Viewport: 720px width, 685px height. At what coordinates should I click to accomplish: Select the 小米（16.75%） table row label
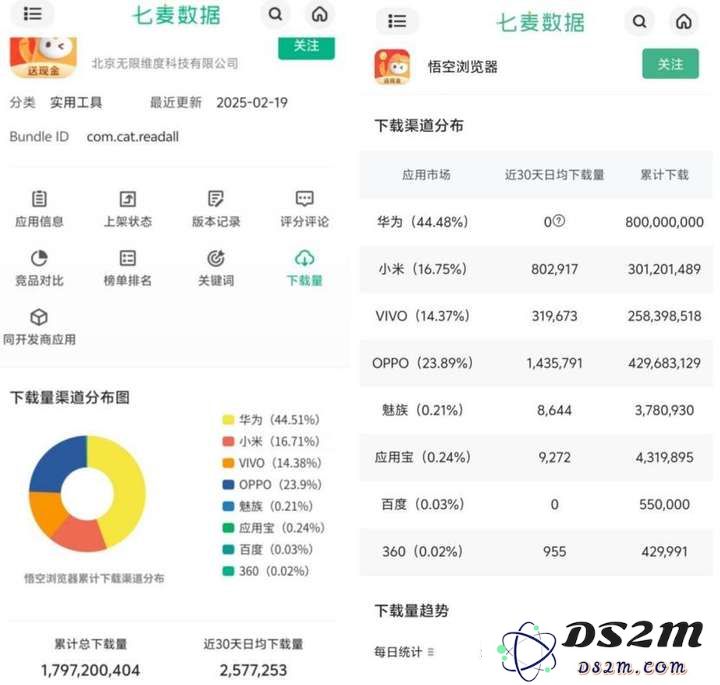pyautogui.click(x=423, y=269)
